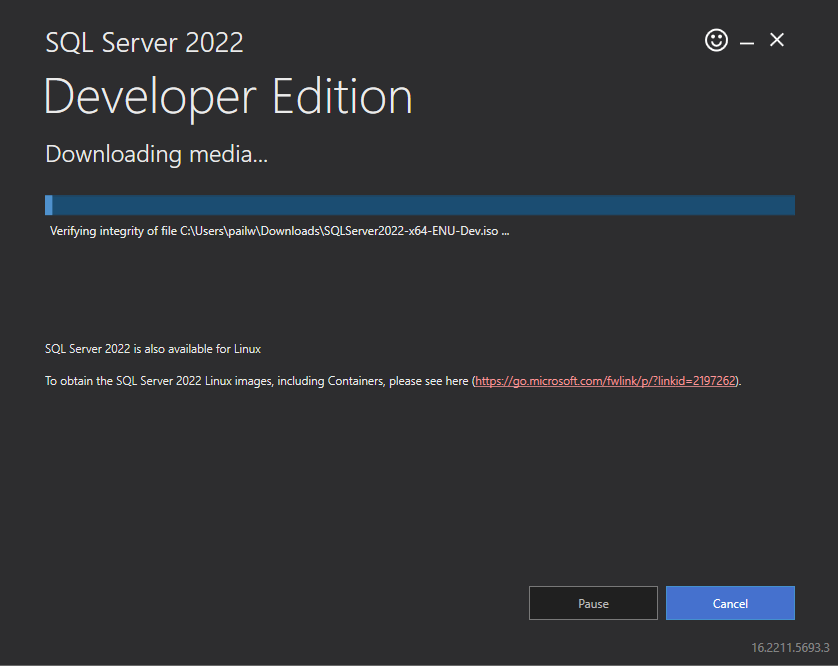
Task: Minimize the SQL Server installer window
Action: [746, 42]
